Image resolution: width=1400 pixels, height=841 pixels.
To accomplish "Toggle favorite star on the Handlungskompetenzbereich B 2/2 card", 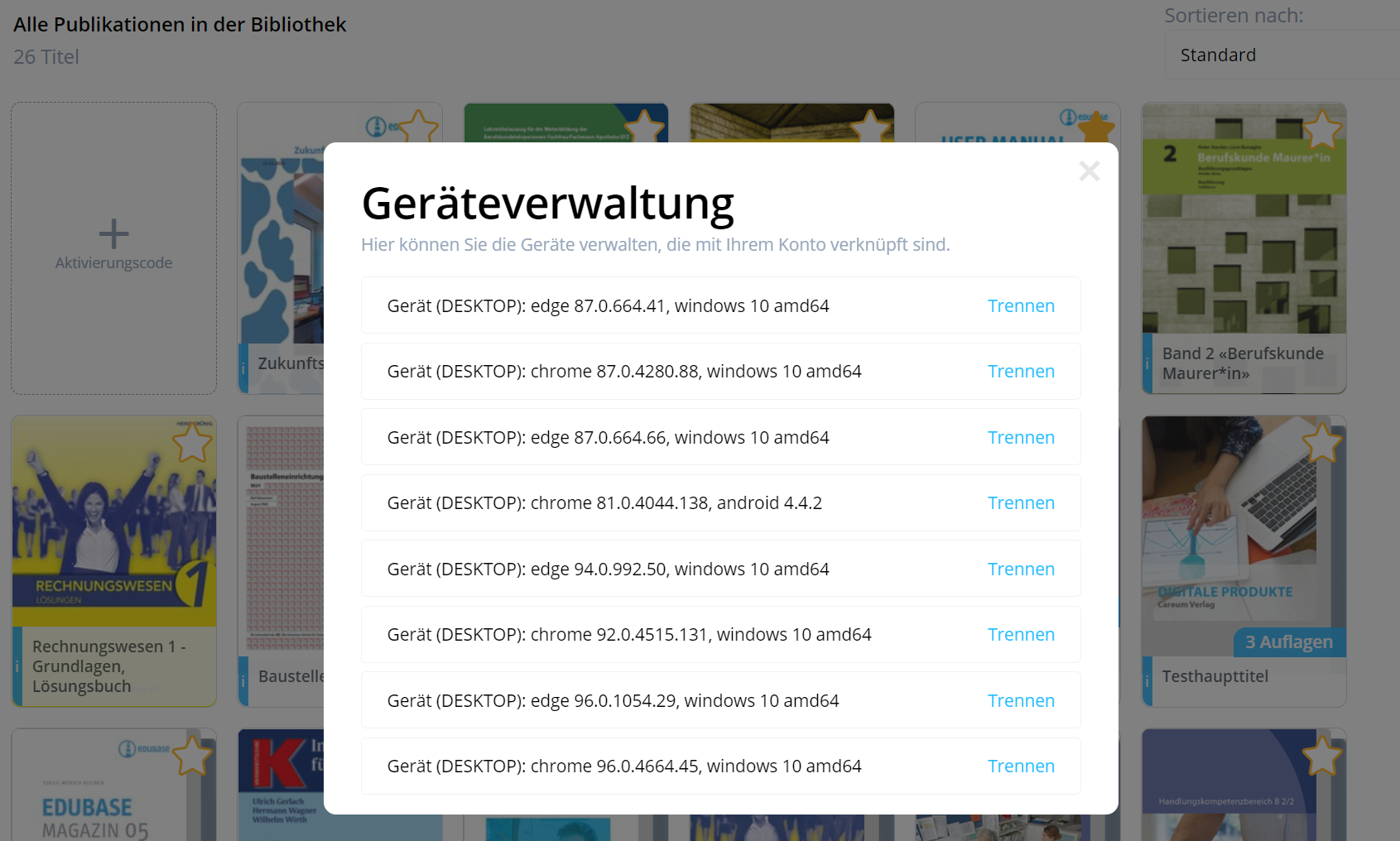I will (1322, 755).
